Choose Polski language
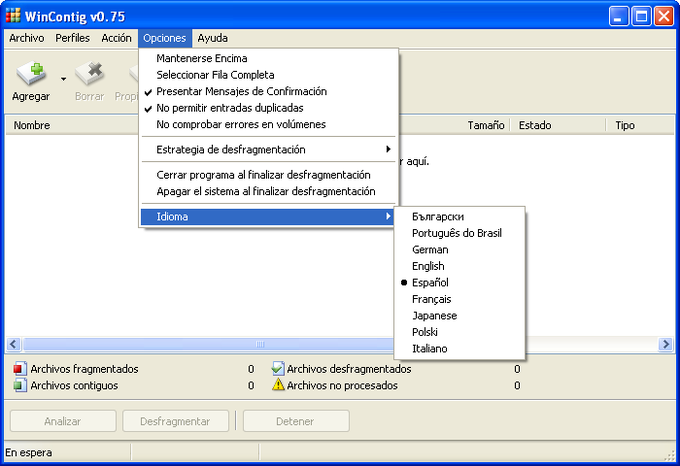Screen dimensions: 680x466 click(x=460, y=332)
